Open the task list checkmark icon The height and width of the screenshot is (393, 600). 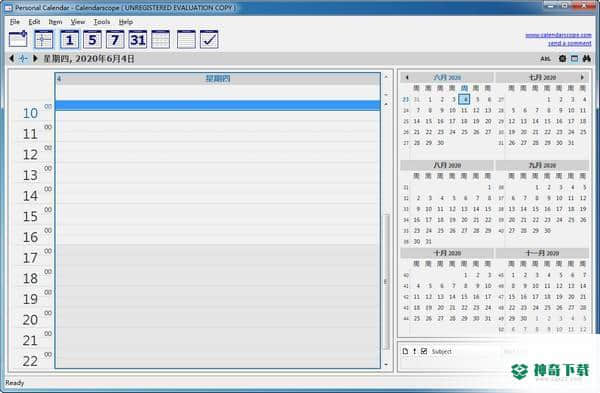point(209,39)
